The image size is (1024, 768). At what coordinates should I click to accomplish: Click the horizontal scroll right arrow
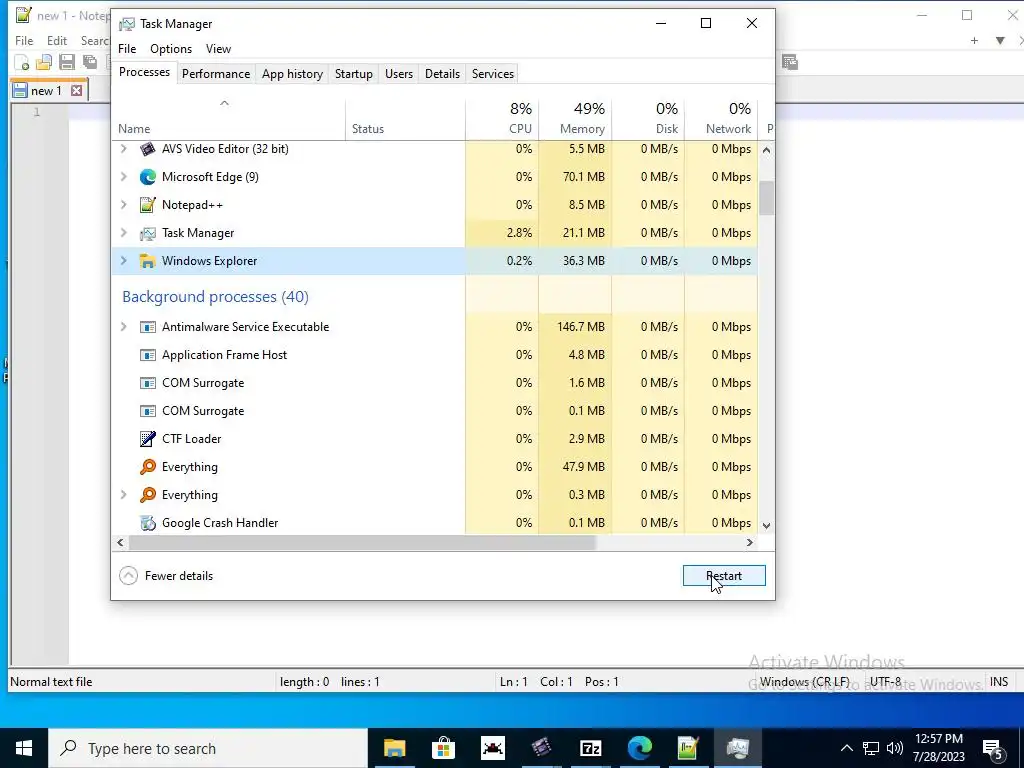(749, 543)
